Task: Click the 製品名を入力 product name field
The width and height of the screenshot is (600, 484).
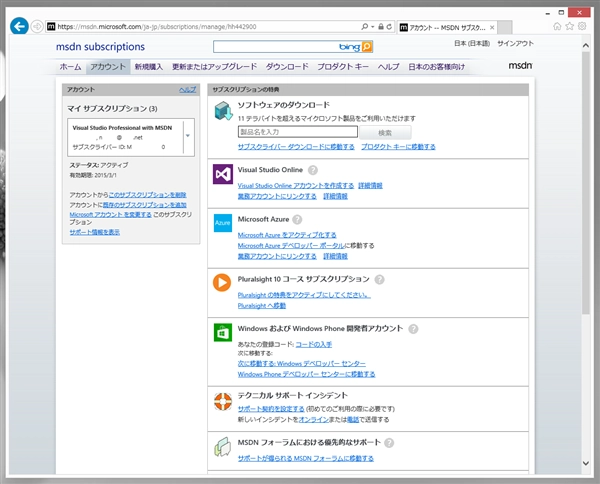Action: (x=298, y=132)
